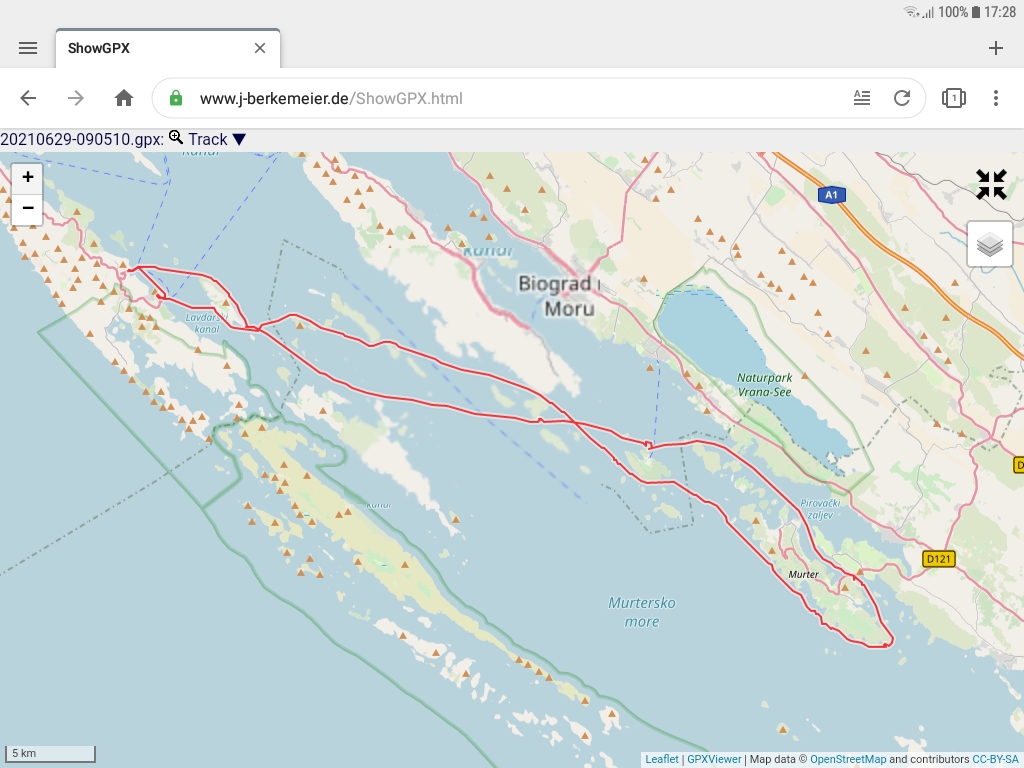Navigate back to previous page
The height and width of the screenshot is (768, 1024).
pos(28,98)
